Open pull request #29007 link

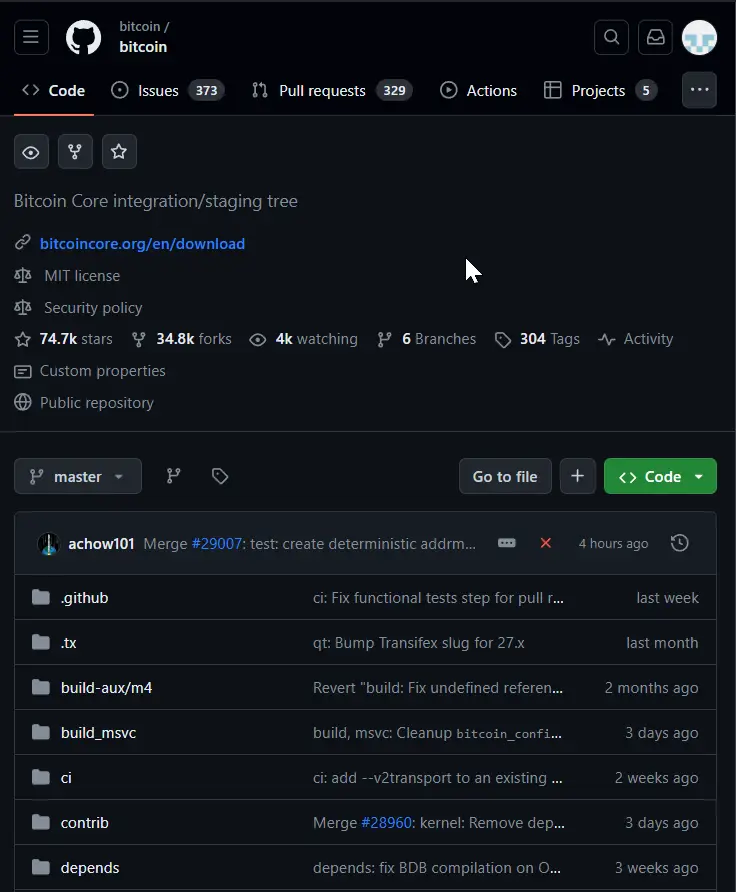coord(217,544)
